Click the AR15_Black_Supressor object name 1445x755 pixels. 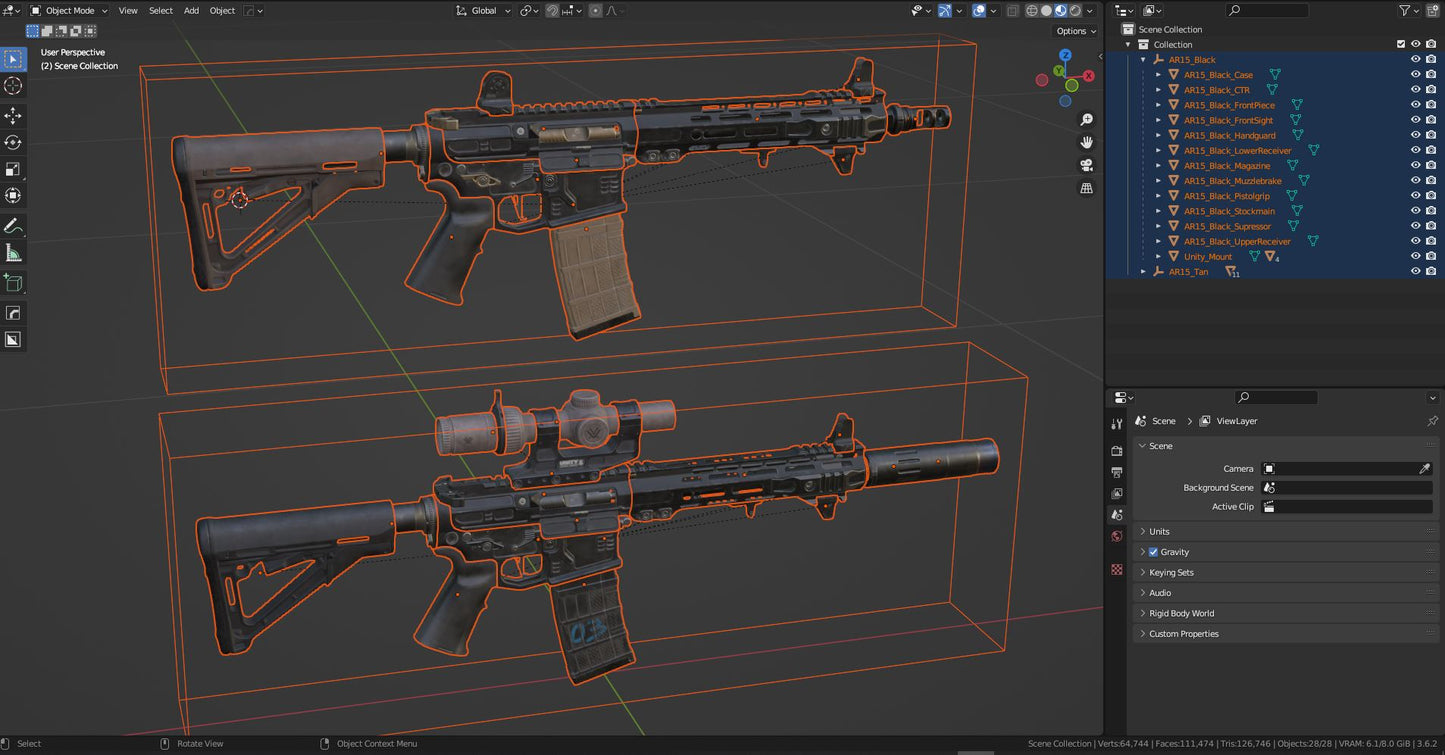coord(1230,226)
